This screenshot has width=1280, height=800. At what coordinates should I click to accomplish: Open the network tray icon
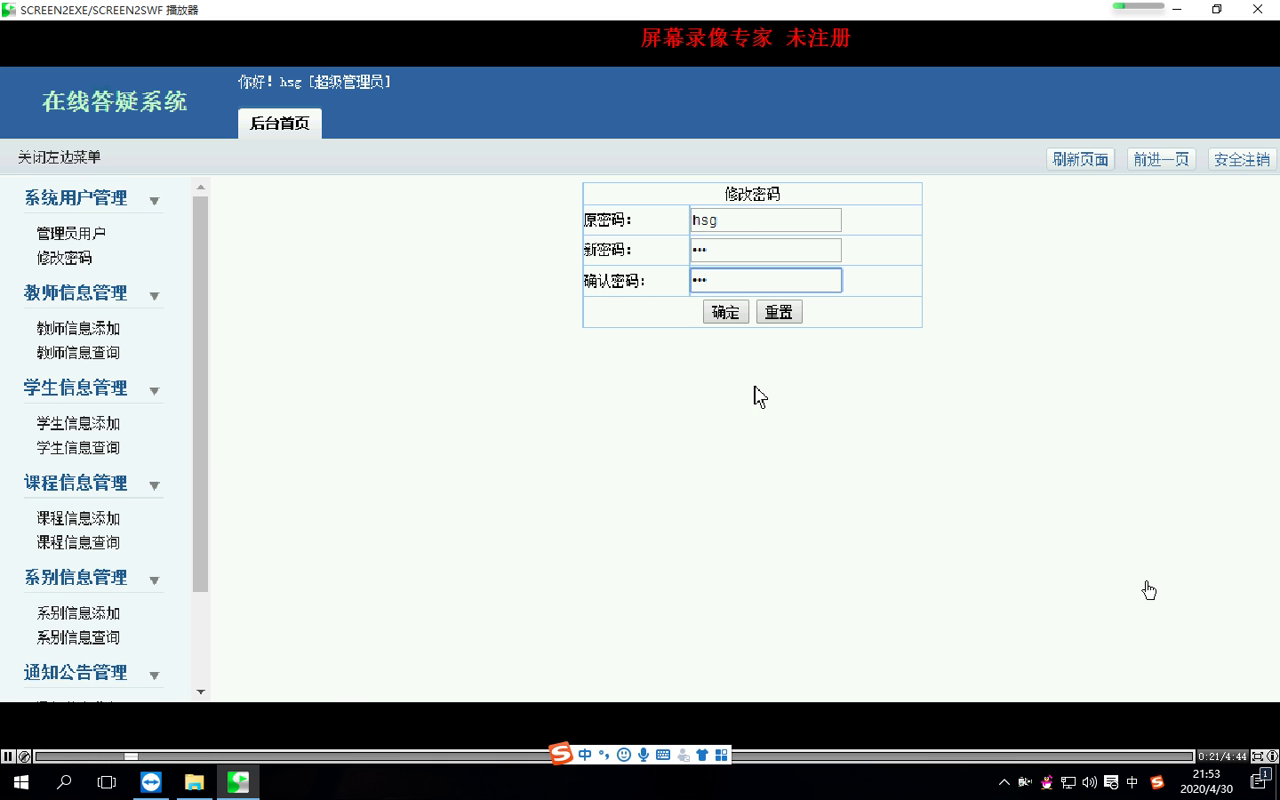1068,782
